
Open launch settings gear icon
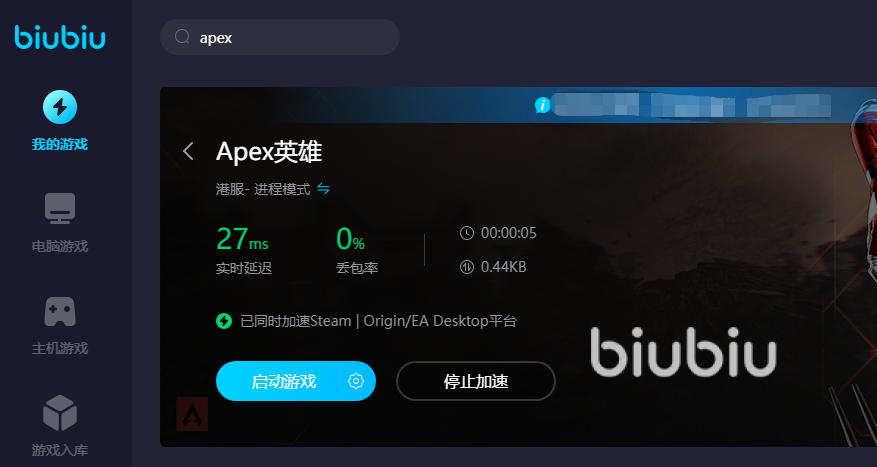[x=356, y=381]
